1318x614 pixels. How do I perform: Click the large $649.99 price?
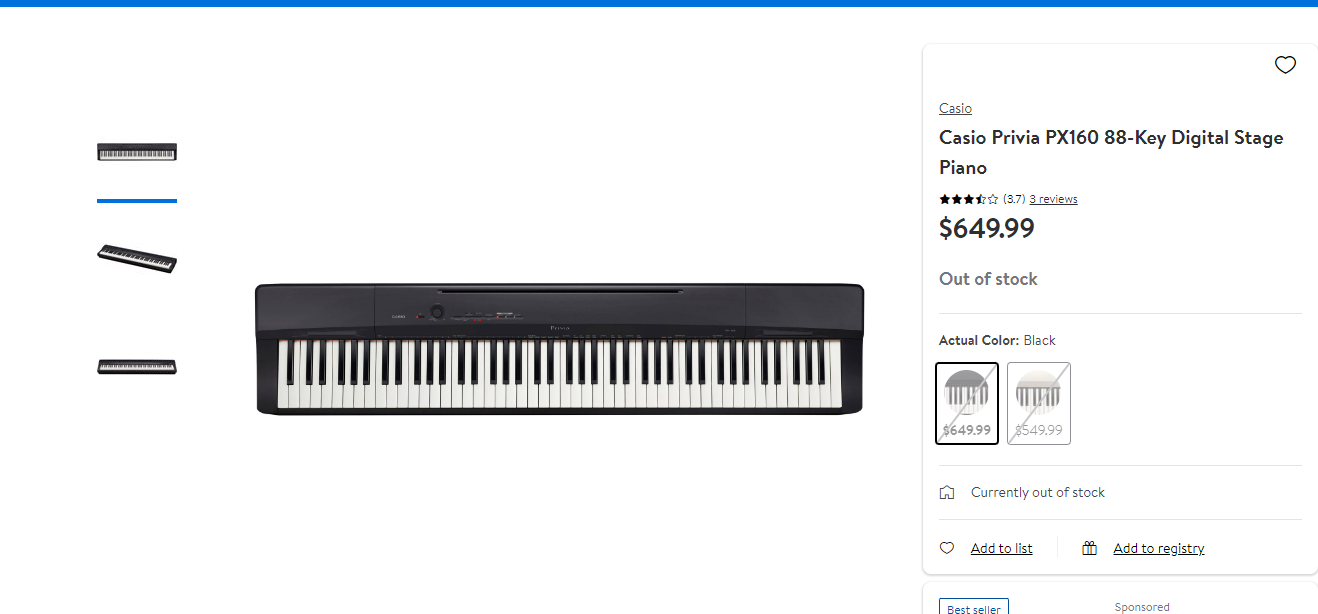[986, 229]
